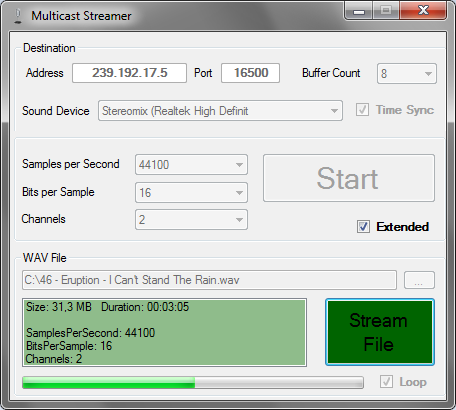
Task: Open the Bits per Sample dropdown
Action: coord(191,192)
